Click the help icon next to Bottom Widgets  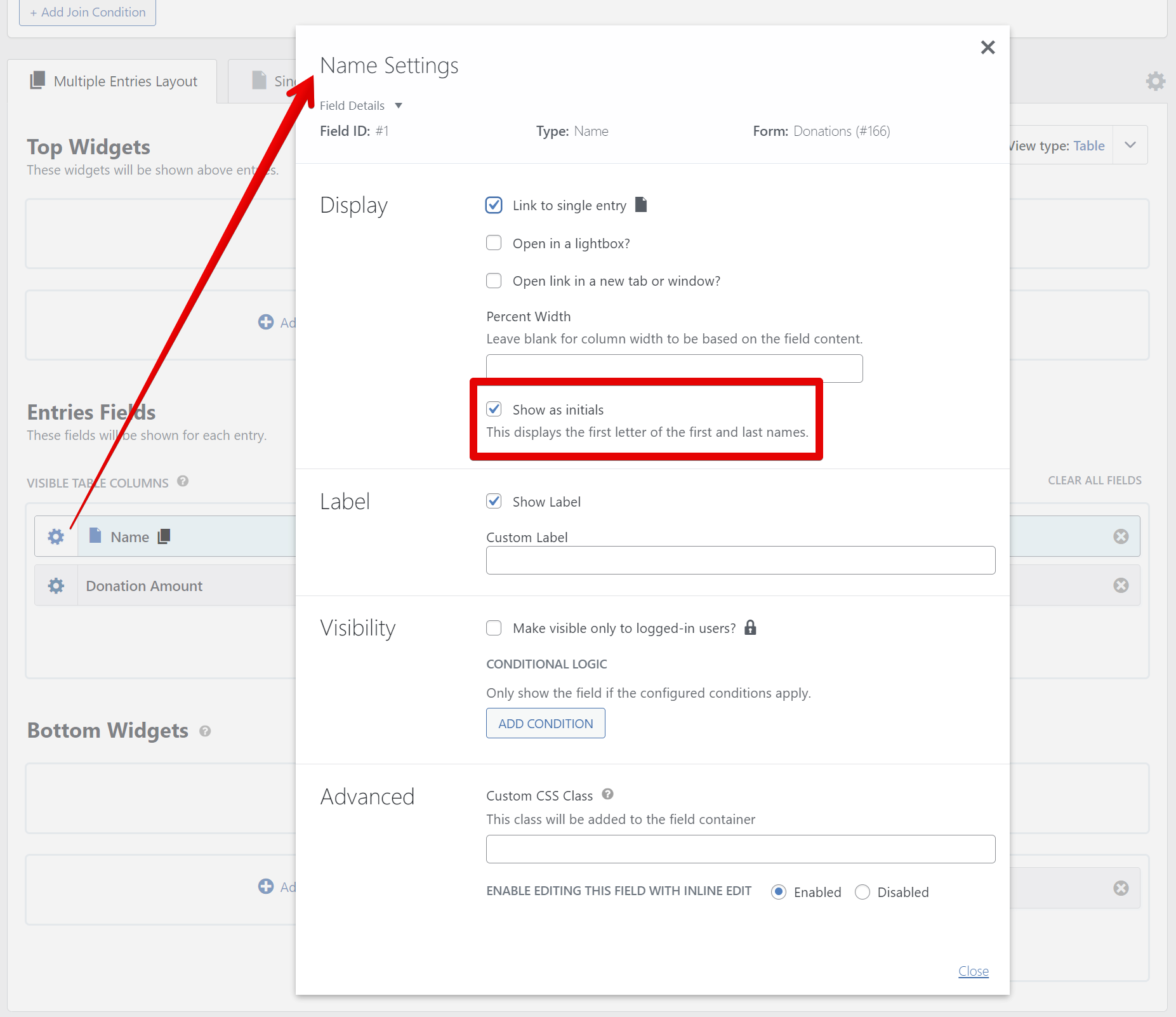pyautogui.click(x=205, y=731)
